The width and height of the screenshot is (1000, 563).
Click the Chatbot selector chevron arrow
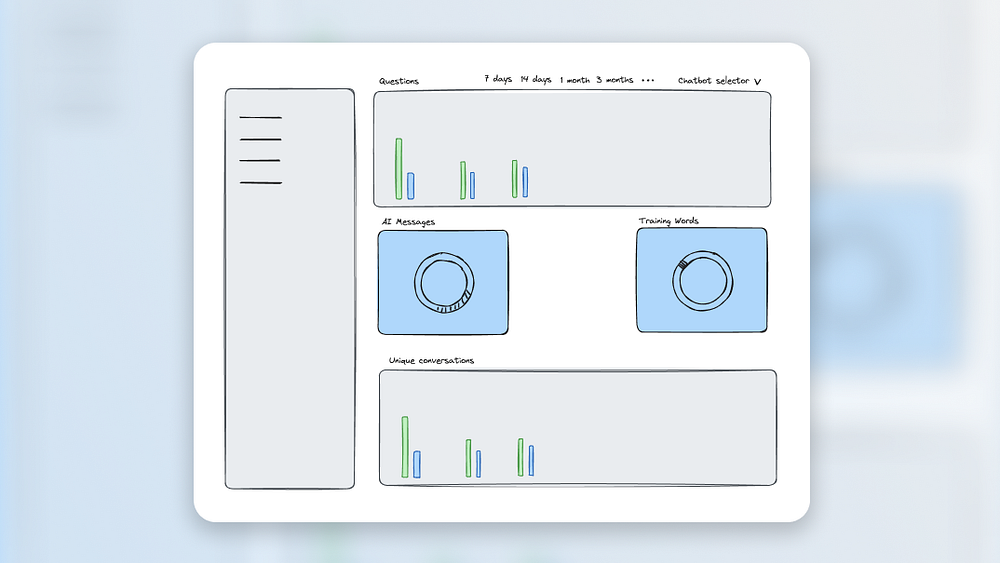click(758, 82)
